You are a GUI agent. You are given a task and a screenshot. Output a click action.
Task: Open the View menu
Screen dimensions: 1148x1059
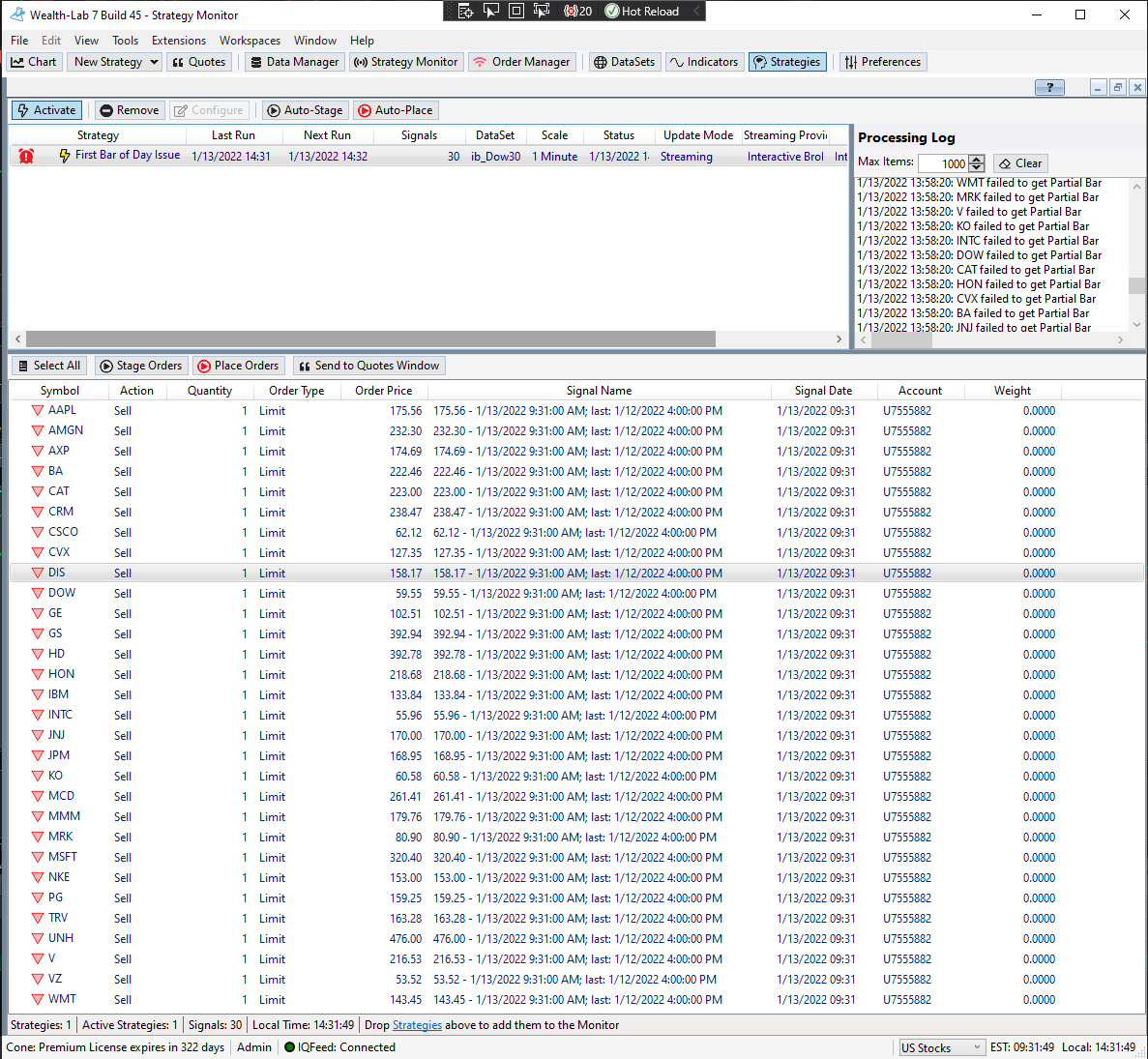click(86, 41)
